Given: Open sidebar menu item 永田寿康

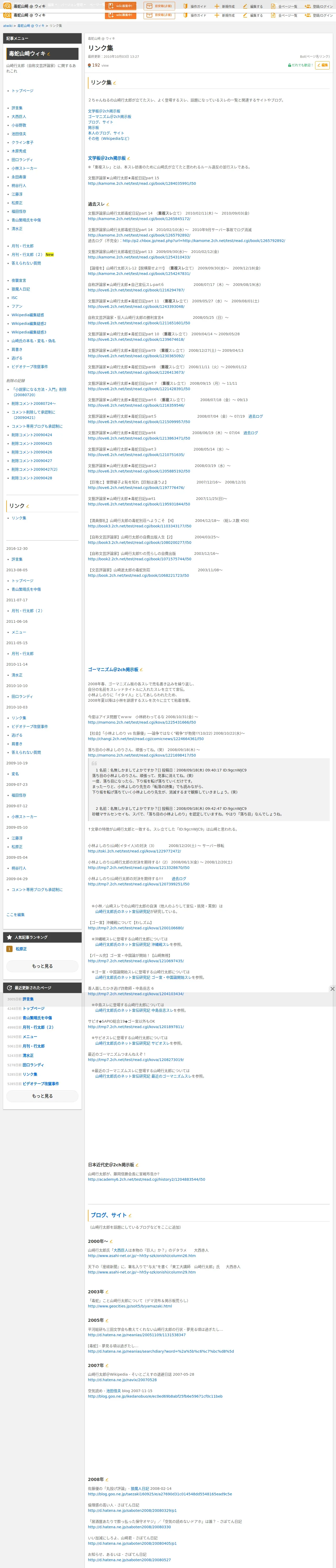Looking at the screenshot, I should click(19, 177).
